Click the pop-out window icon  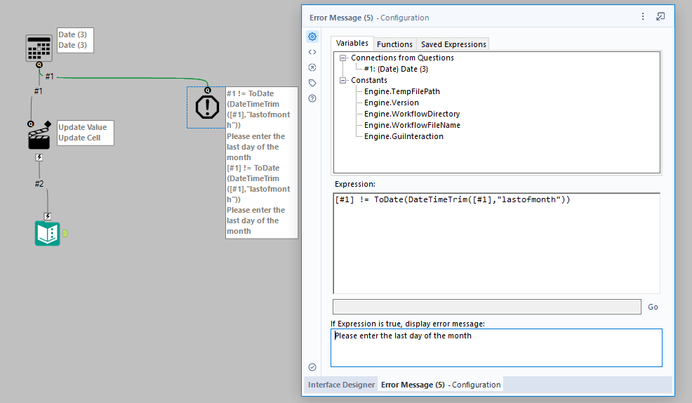(661, 16)
